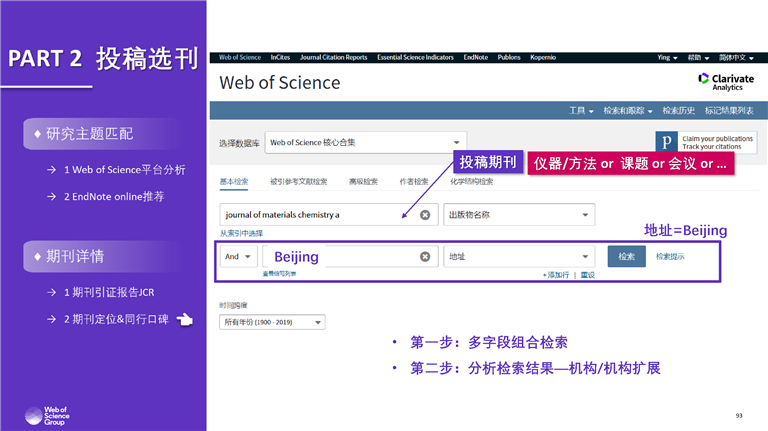Open Journal Citation Reports link
The image size is (768, 431).
334,57
